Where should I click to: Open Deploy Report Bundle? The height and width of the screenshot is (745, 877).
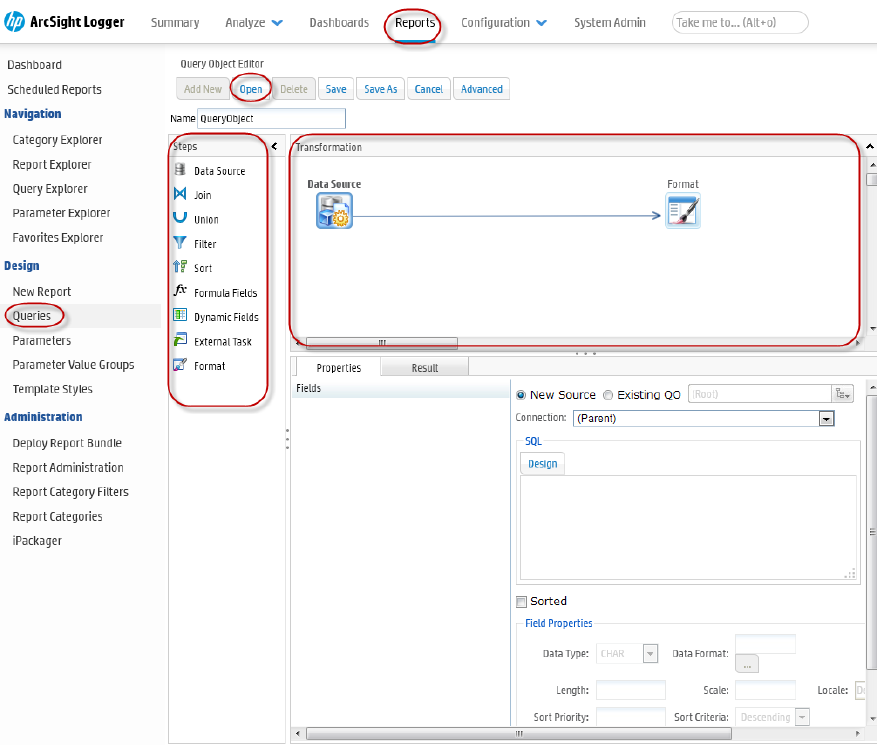click(67, 443)
